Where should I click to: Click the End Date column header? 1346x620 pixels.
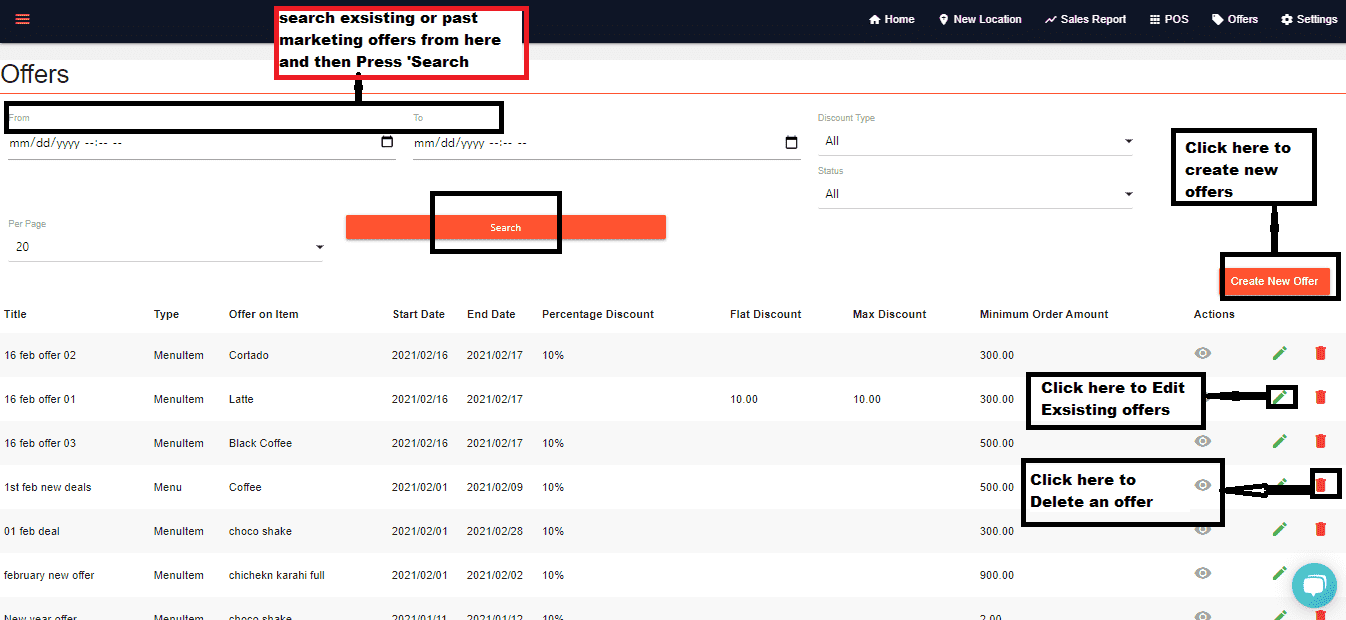coord(491,314)
